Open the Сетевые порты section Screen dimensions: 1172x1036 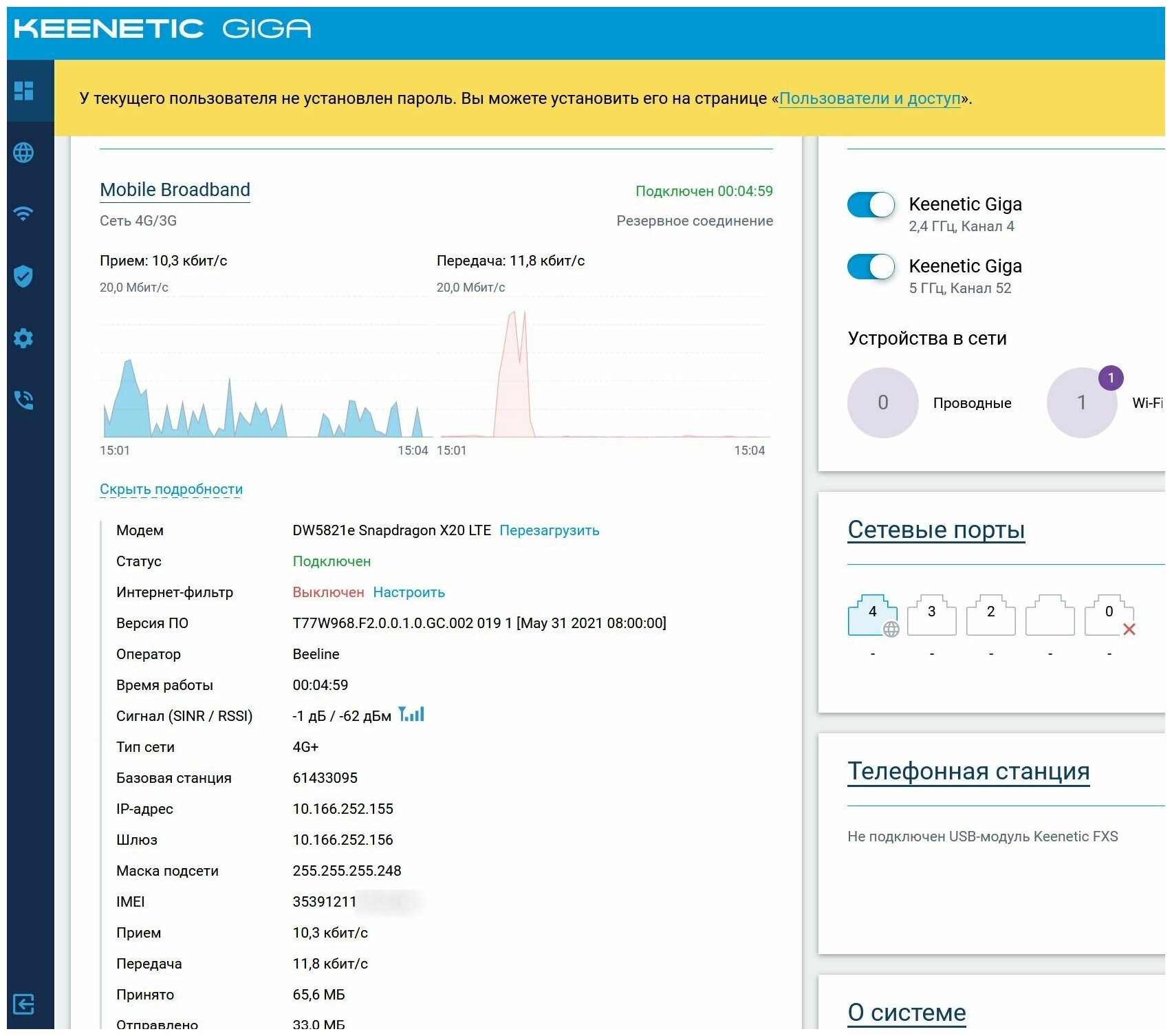coord(936,530)
